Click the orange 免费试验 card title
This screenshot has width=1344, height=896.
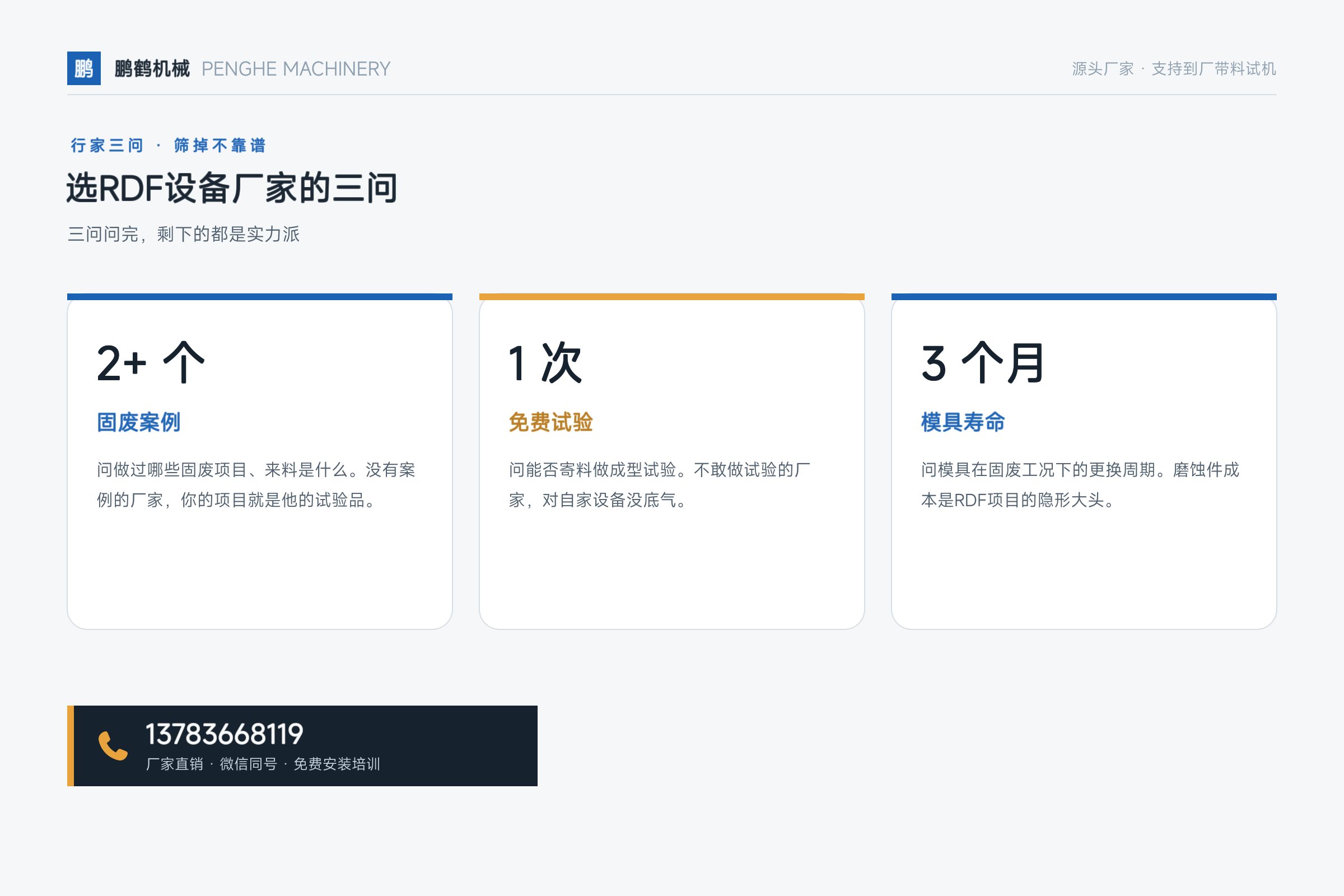point(551,422)
